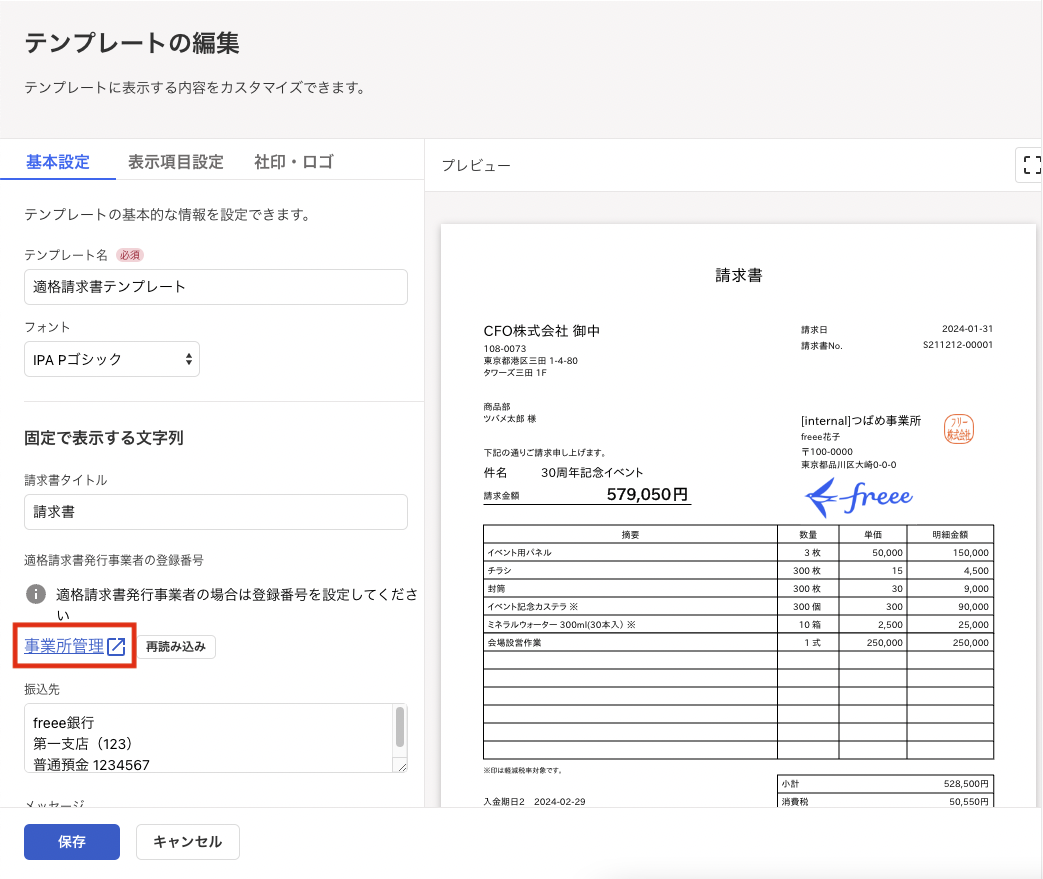The height and width of the screenshot is (879, 1043).
Task: Click the date 2024-01-31 in preview
Action: [x=967, y=329]
